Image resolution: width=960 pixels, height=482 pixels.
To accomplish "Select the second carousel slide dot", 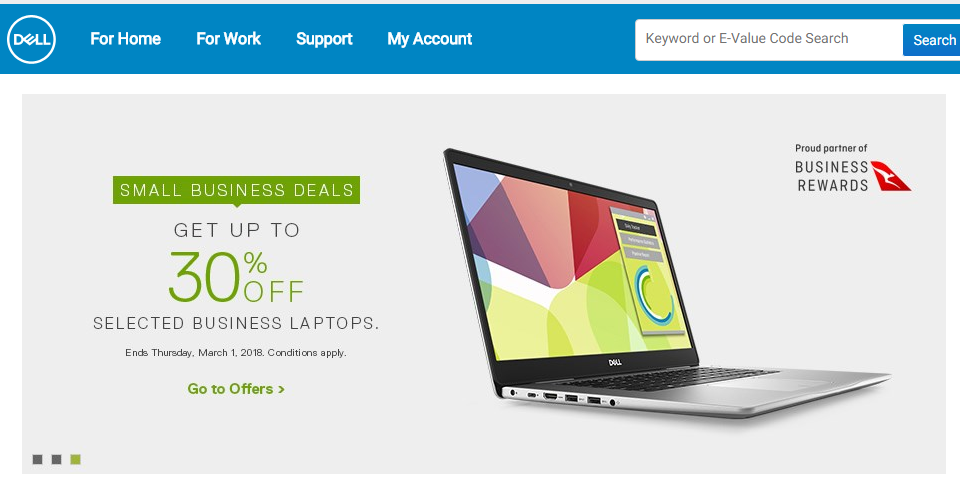I will pos(56,459).
